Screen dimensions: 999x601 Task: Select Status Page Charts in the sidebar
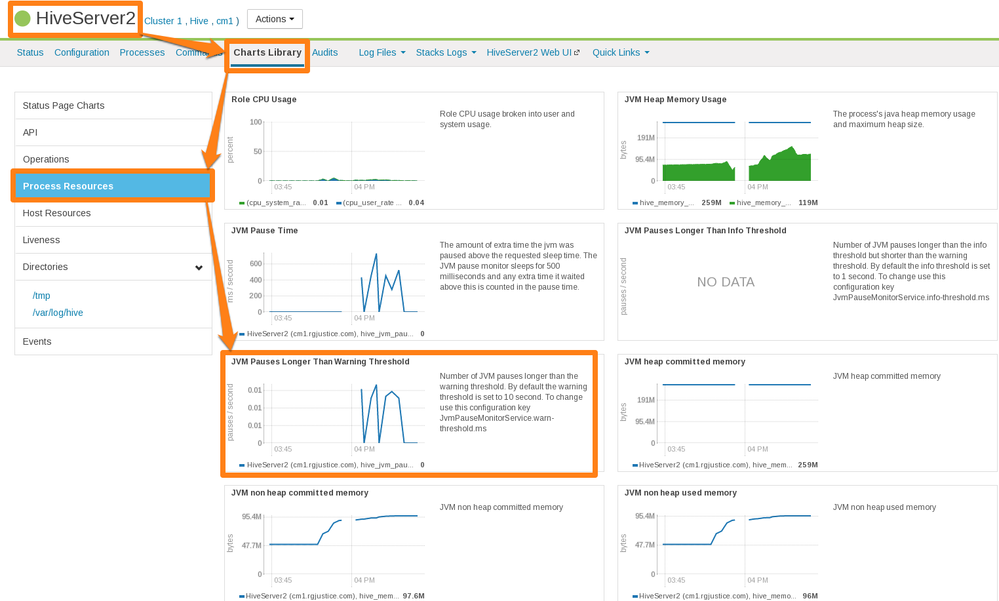pyautogui.click(x=113, y=106)
